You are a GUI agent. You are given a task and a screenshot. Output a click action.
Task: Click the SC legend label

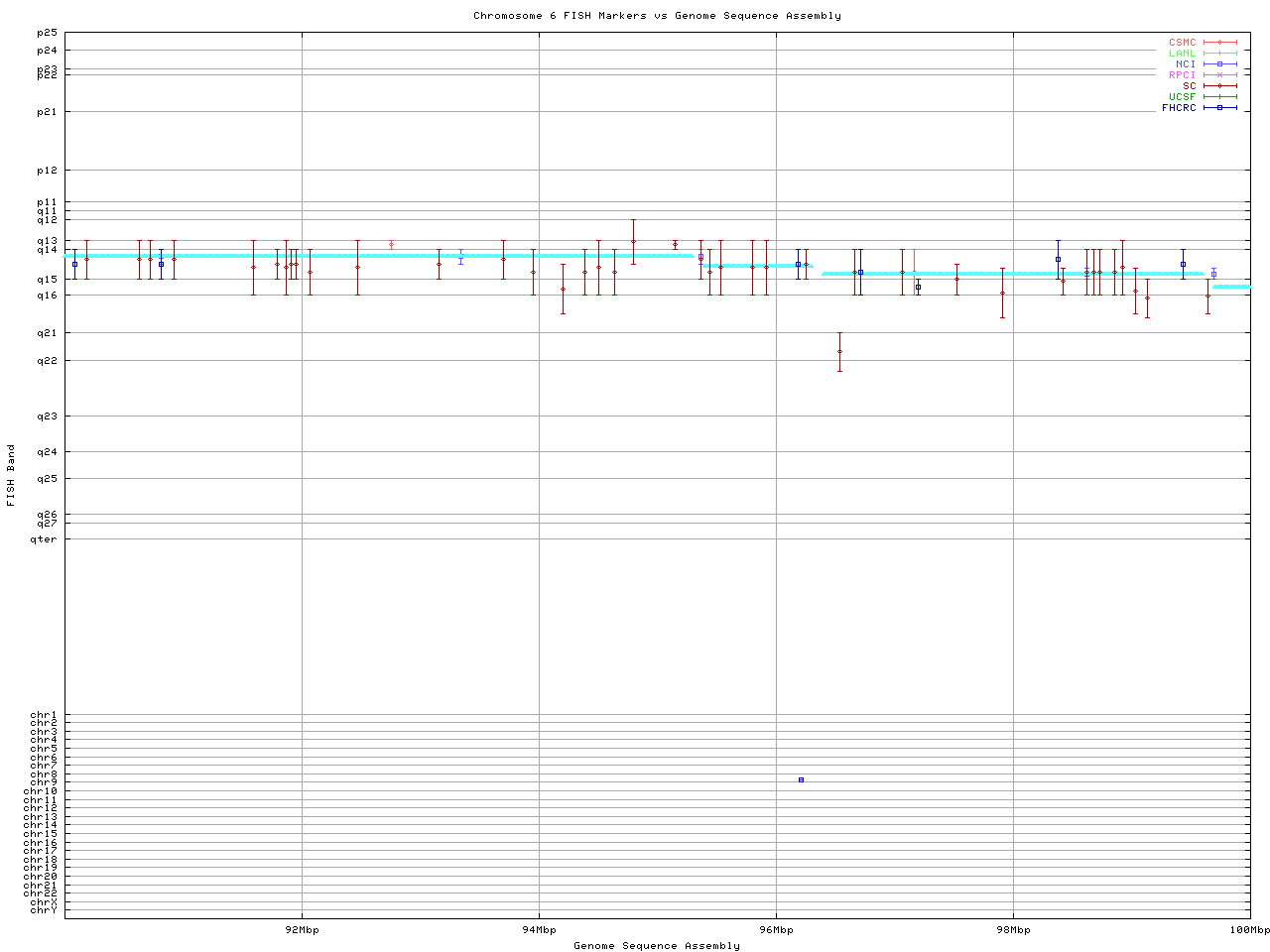tap(1189, 85)
